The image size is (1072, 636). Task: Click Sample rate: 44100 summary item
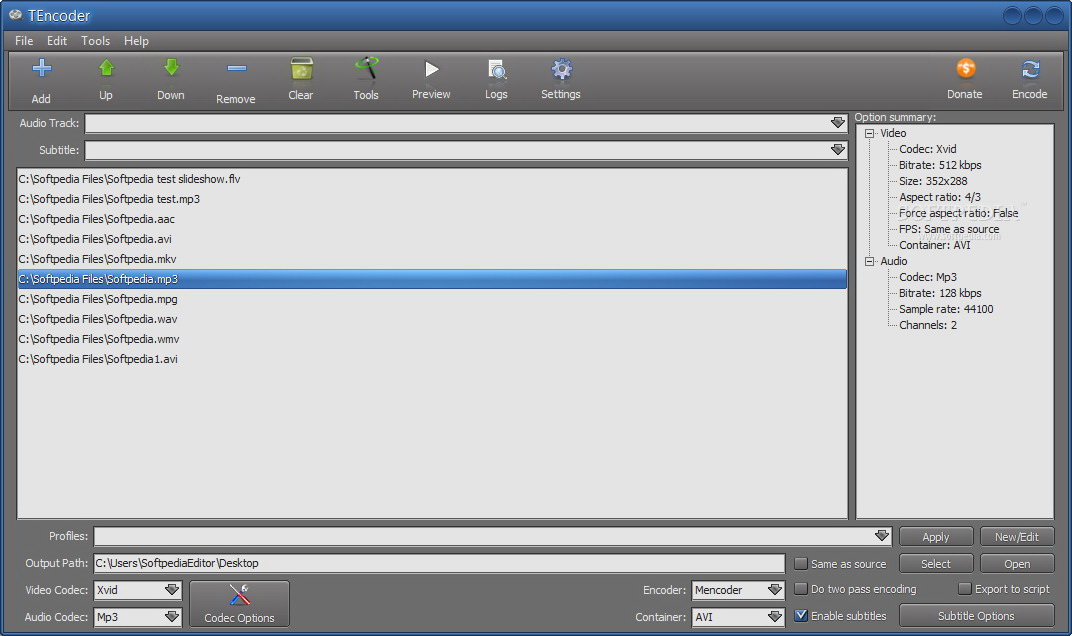(946, 309)
